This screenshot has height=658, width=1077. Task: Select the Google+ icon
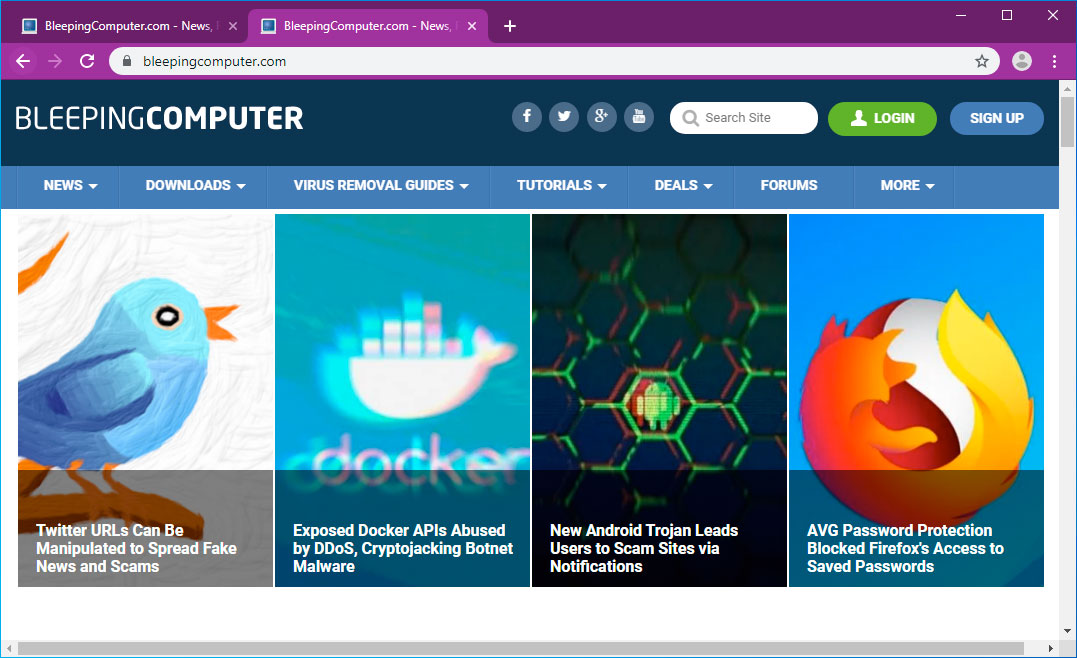coord(601,117)
